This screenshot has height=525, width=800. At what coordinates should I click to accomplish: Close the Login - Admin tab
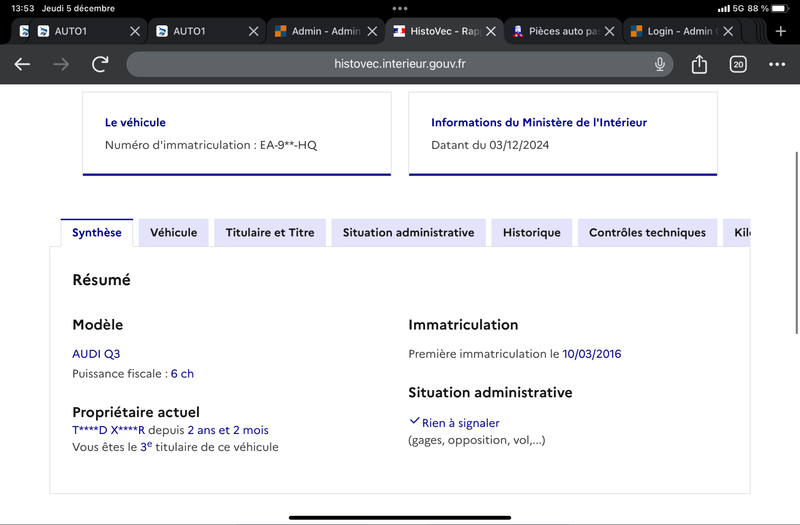point(728,31)
